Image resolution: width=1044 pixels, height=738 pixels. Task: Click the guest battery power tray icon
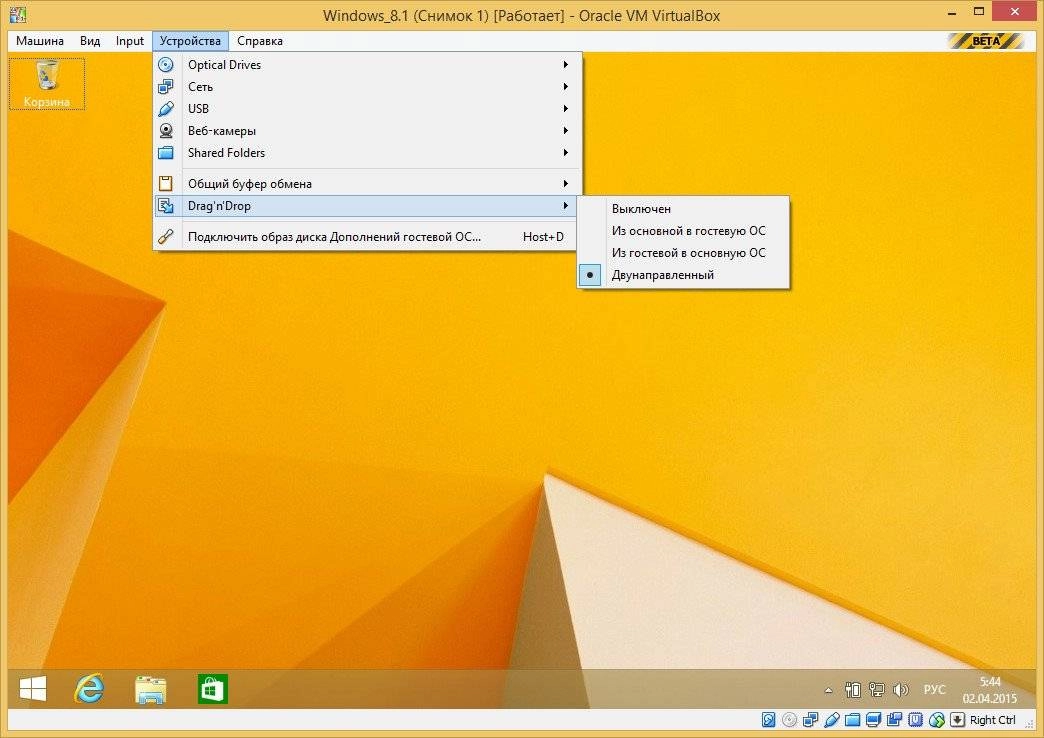[x=853, y=690]
